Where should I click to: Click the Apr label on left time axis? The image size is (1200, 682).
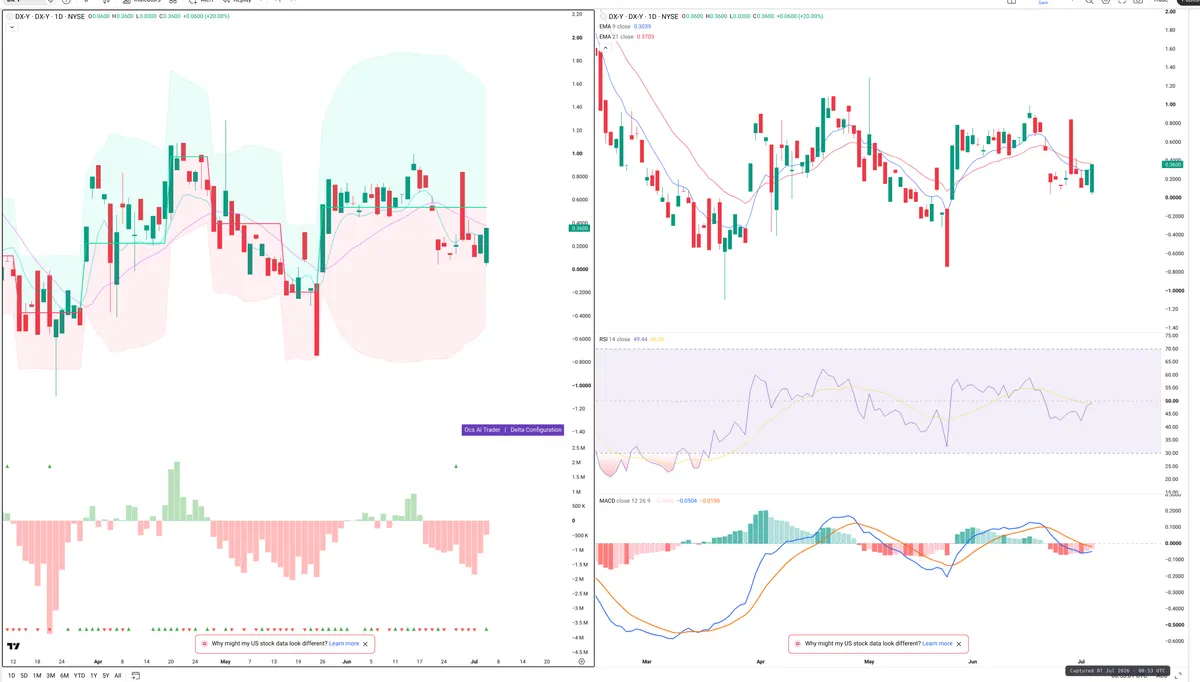pos(98,662)
